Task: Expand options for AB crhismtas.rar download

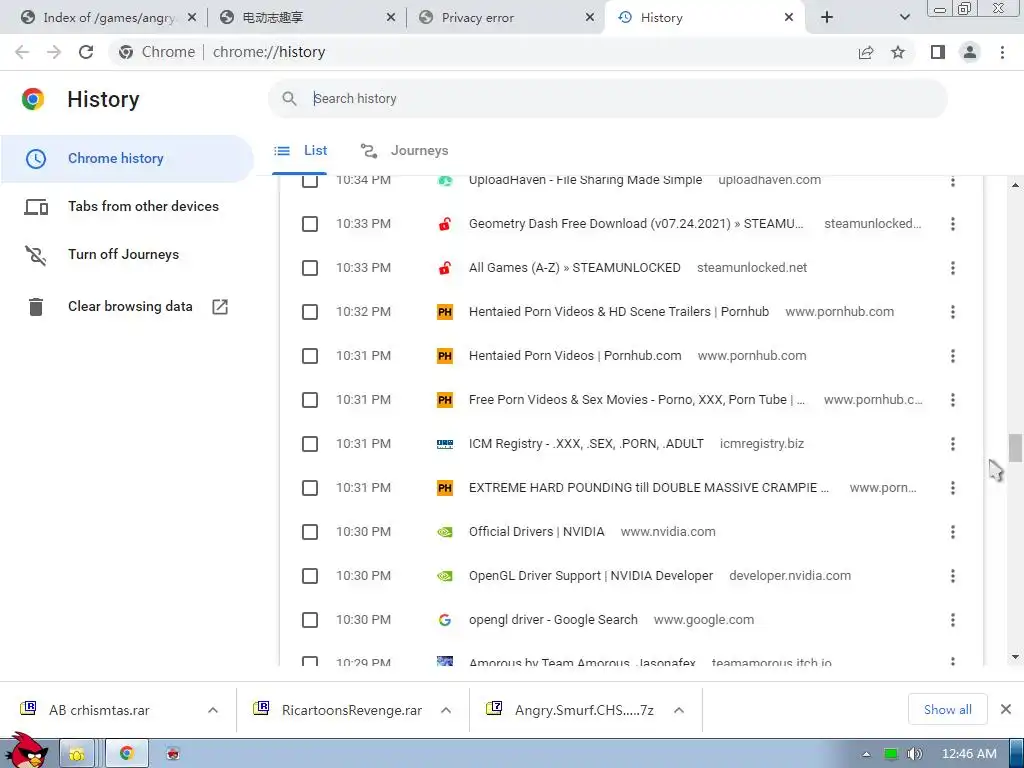Action: click(x=213, y=711)
